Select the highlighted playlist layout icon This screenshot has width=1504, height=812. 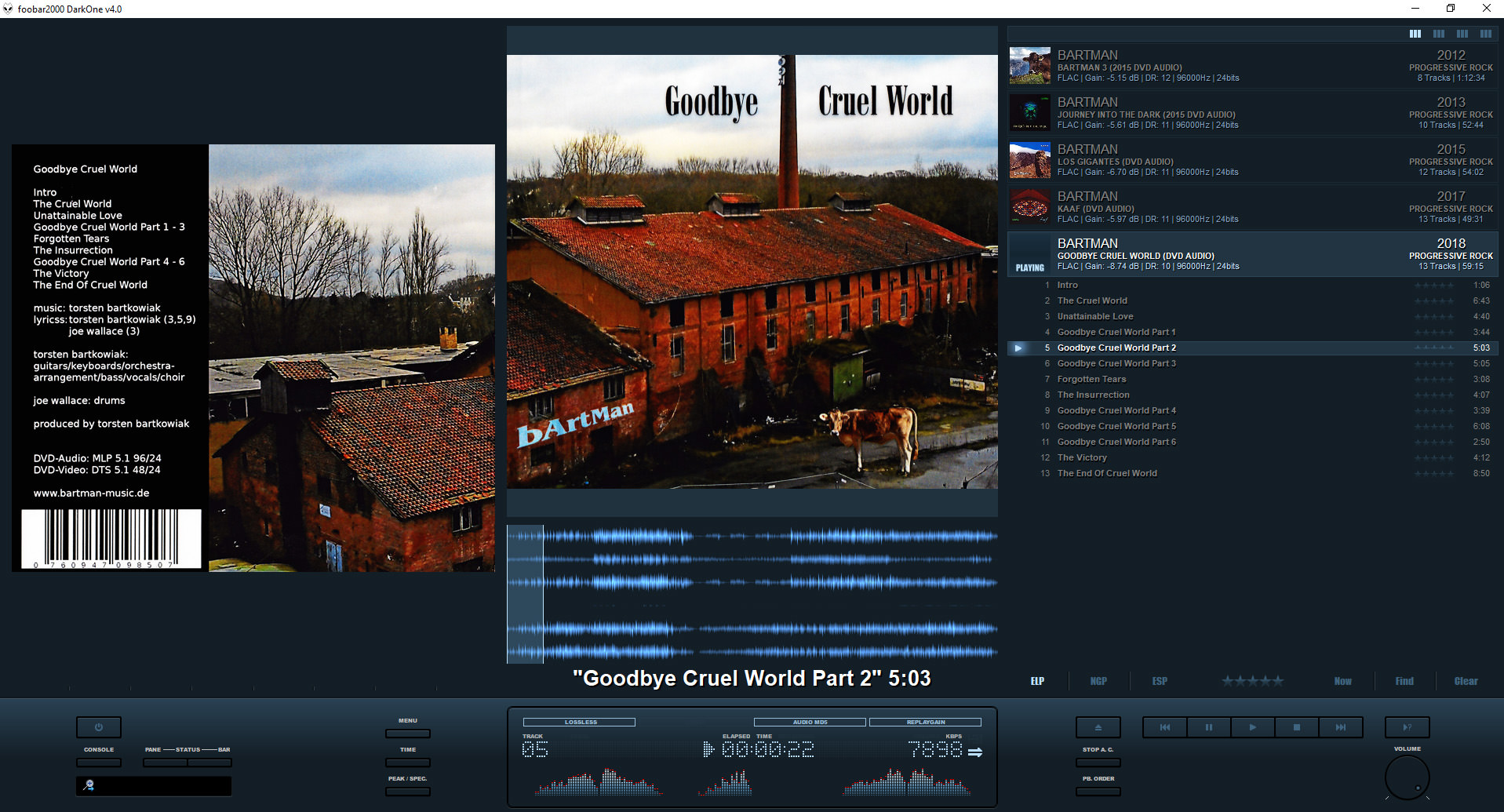(x=1415, y=34)
